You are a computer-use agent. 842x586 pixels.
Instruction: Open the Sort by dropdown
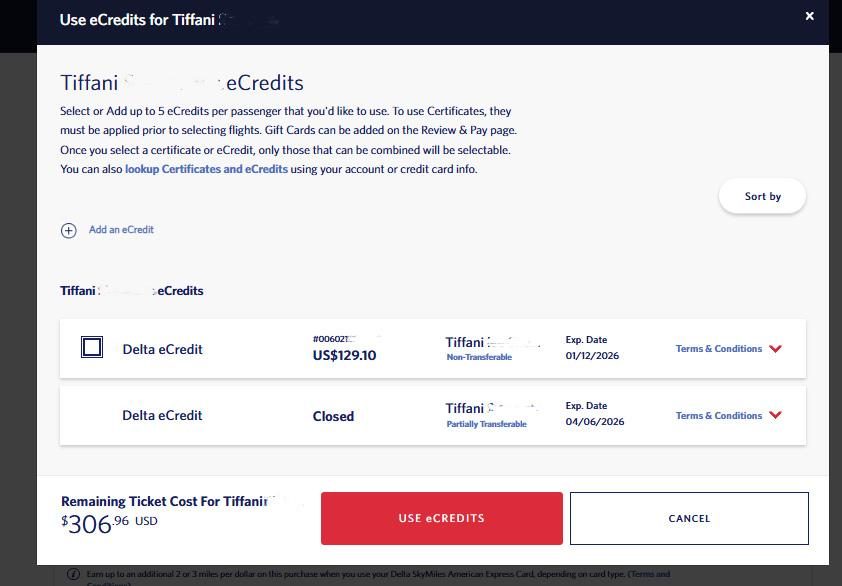[762, 196]
